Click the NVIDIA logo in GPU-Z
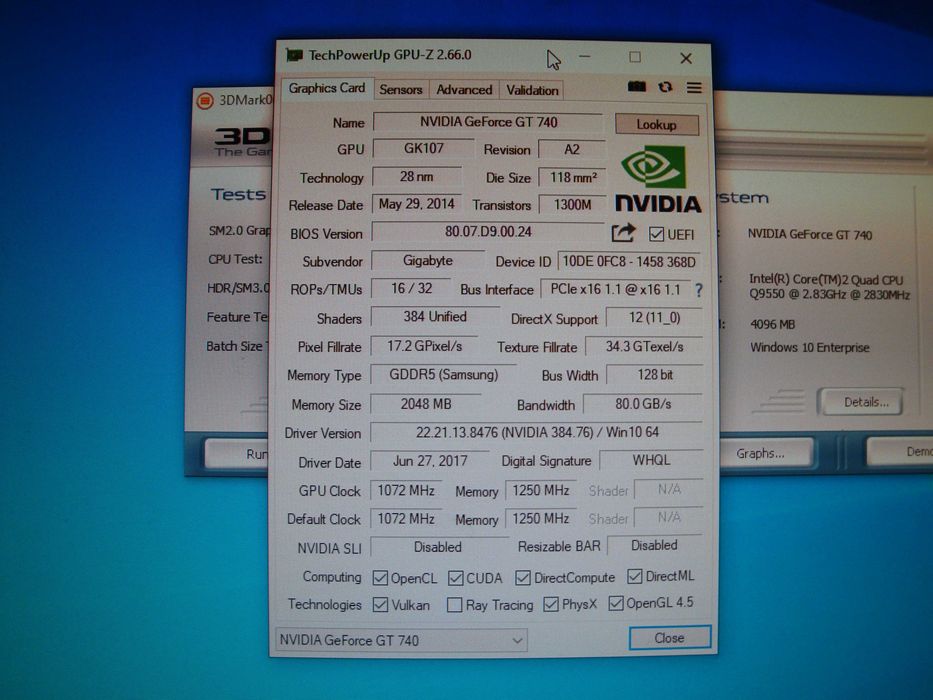This screenshot has width=933, height=700. tap(657, 179)
